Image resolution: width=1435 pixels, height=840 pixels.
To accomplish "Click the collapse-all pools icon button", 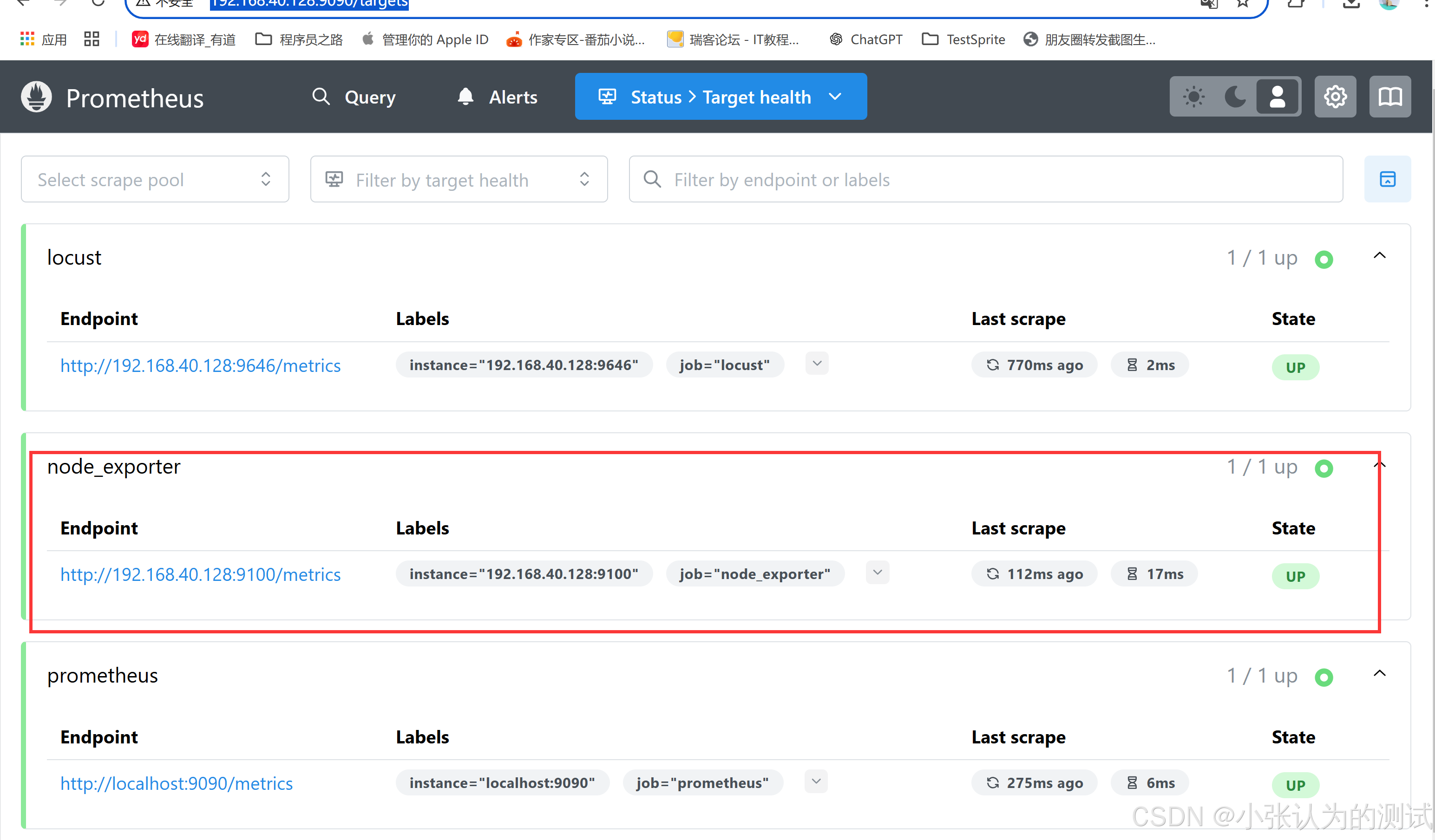I will click(1387, 179).
